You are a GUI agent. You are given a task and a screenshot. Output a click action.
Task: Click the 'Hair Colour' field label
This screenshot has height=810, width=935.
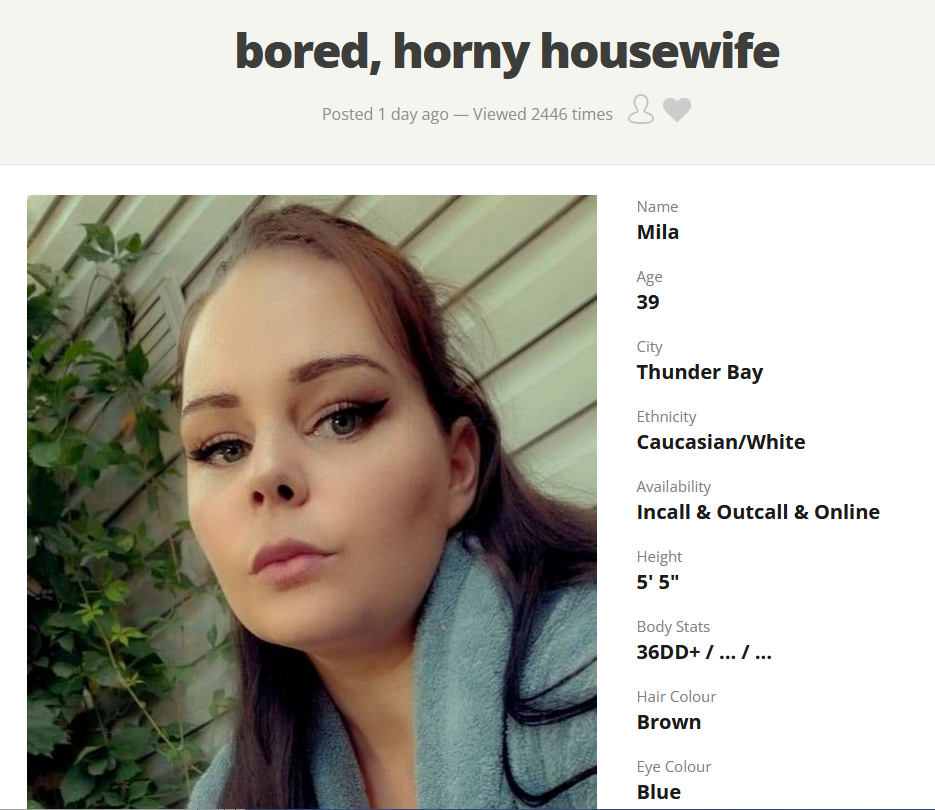pos(676,697)
